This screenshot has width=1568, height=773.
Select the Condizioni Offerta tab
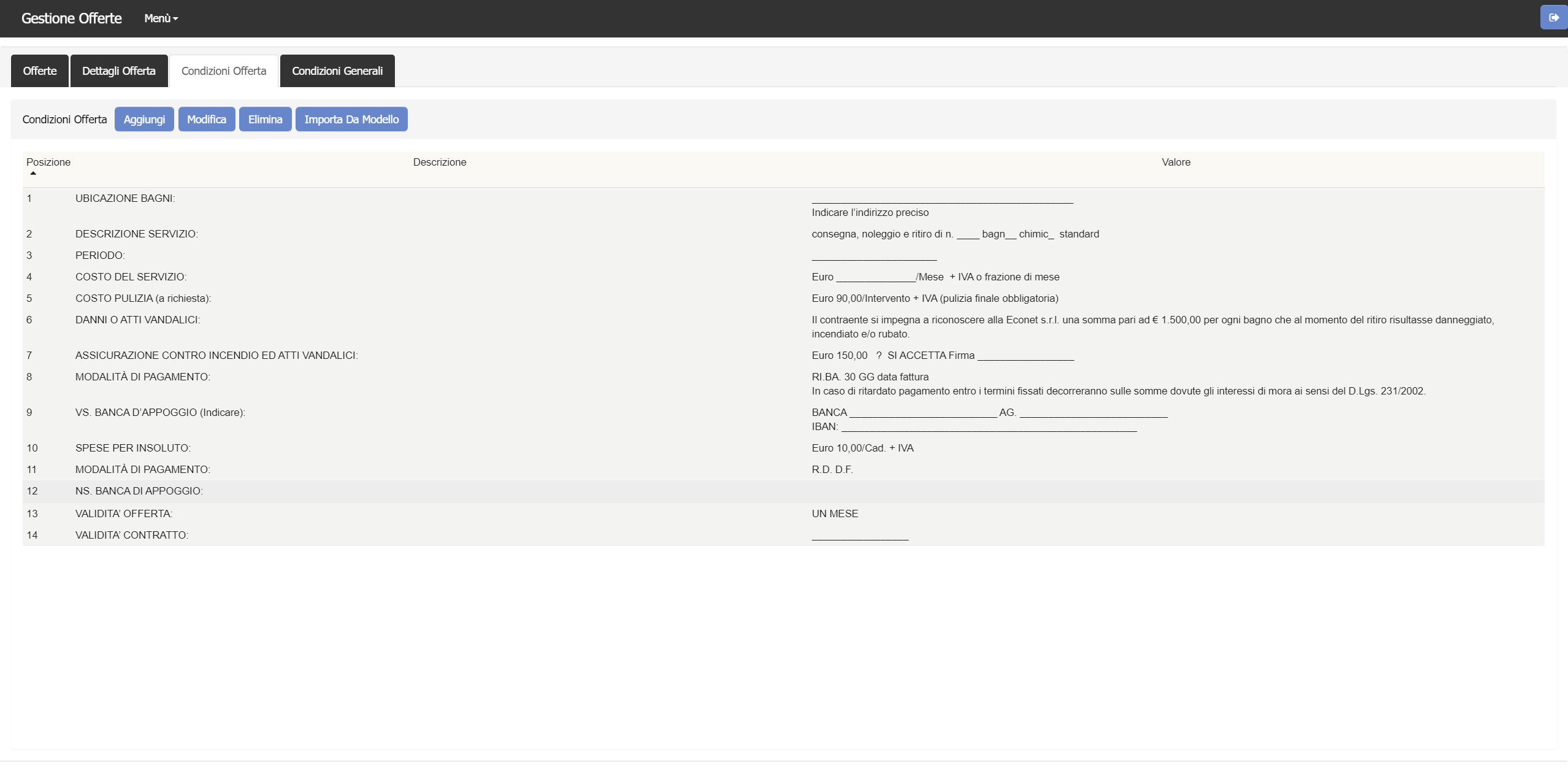pyautogui.click(x=224, y=71)
